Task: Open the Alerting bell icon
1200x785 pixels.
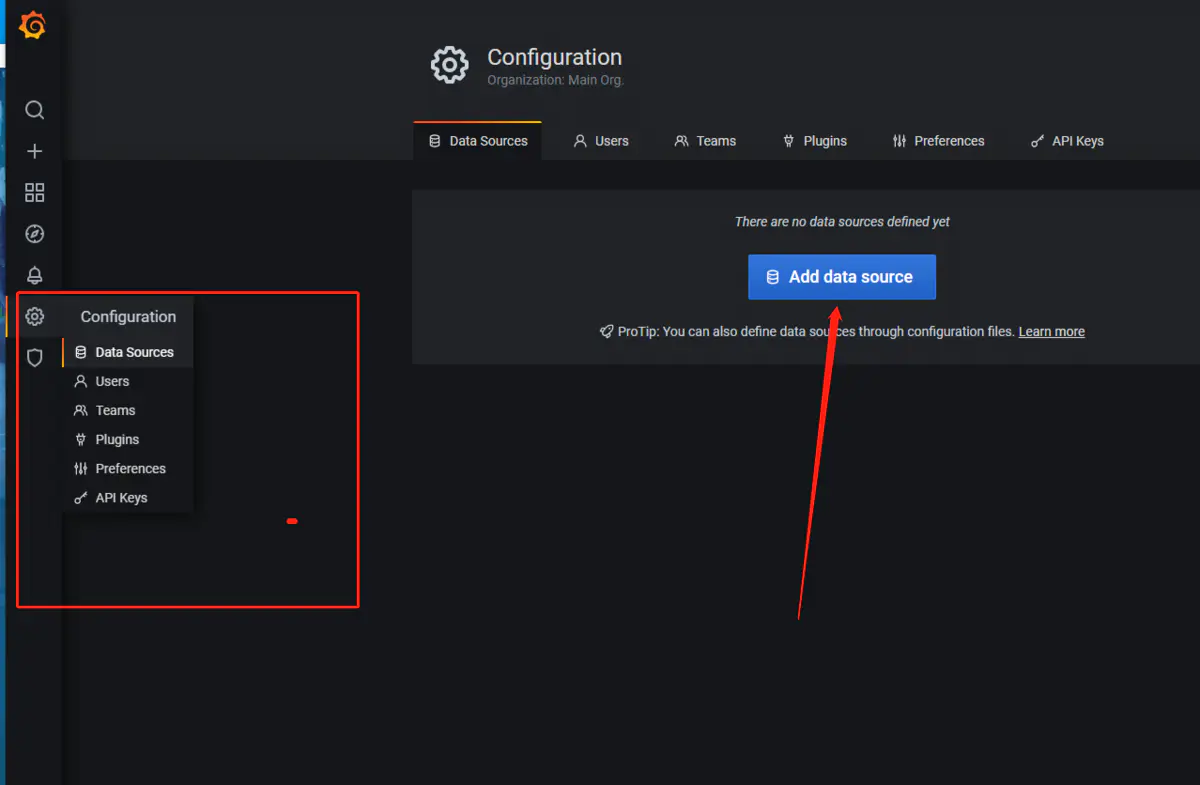Action: point(34,275)
